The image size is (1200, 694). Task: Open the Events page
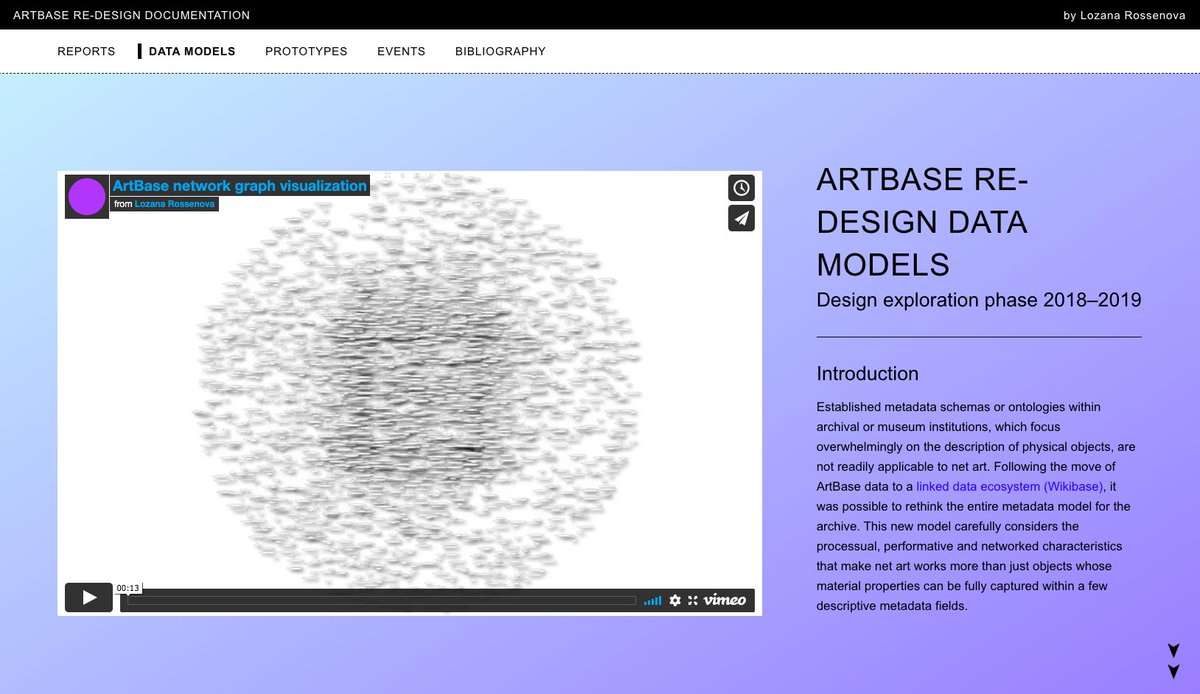401,51
